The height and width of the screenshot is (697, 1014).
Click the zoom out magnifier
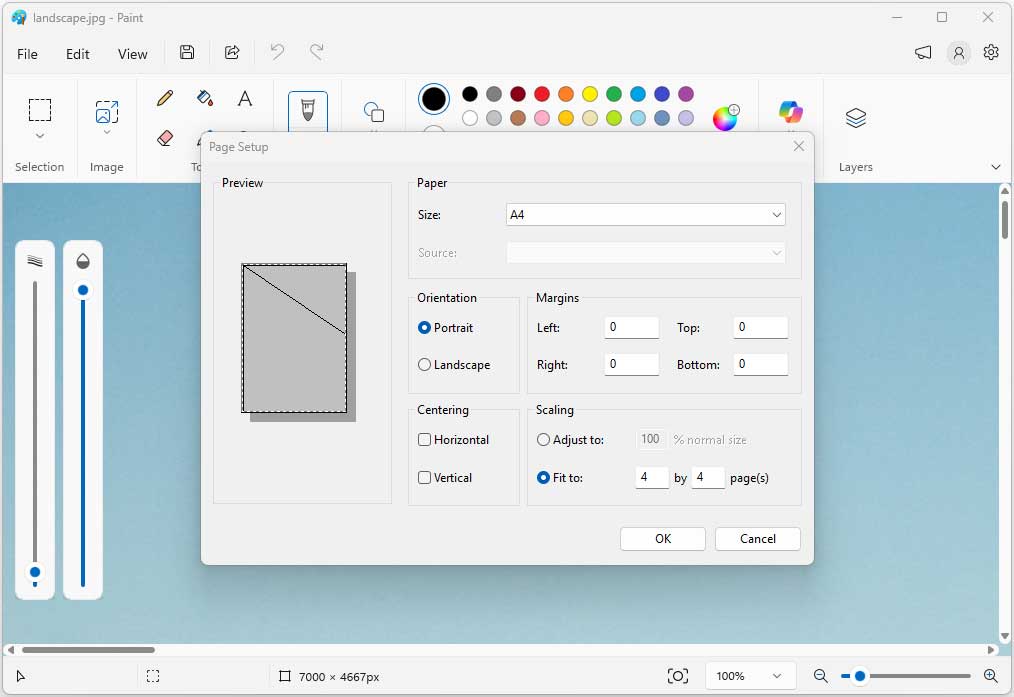821,676
